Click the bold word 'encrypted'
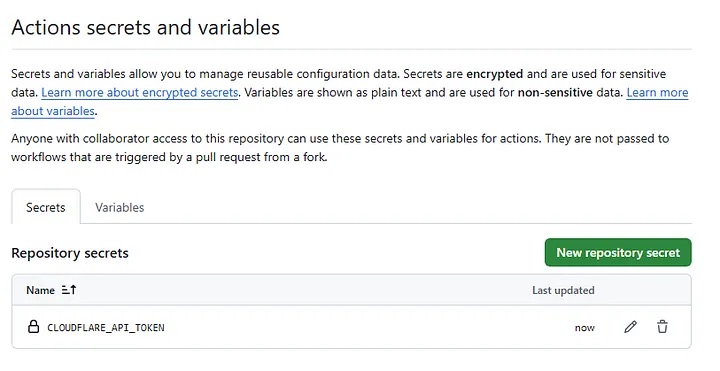This screenshot has width=720, height=371. [x=495, y=74]
